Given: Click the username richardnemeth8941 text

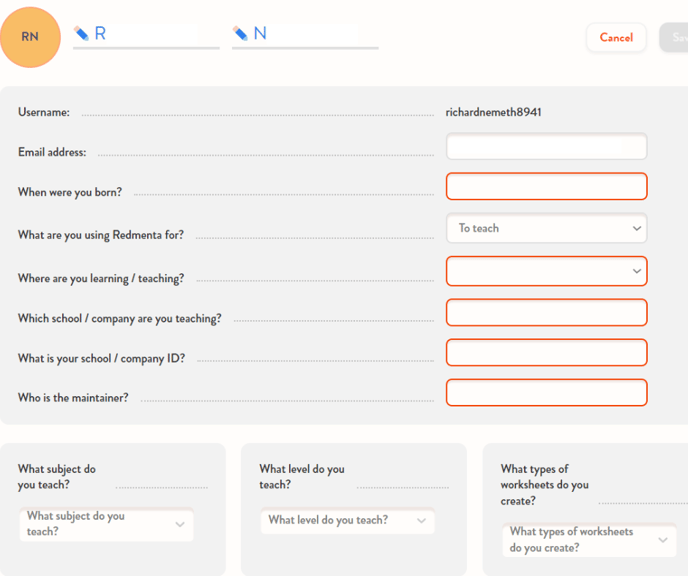Looking at the screenshot, I should (493, 113).
